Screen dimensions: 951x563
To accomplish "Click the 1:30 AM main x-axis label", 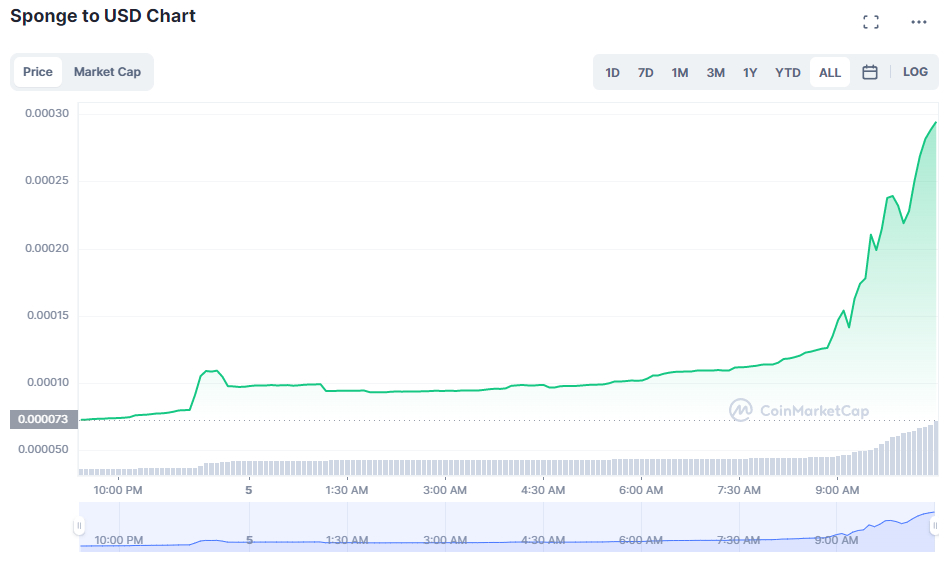I will click(x=347, y=490).
